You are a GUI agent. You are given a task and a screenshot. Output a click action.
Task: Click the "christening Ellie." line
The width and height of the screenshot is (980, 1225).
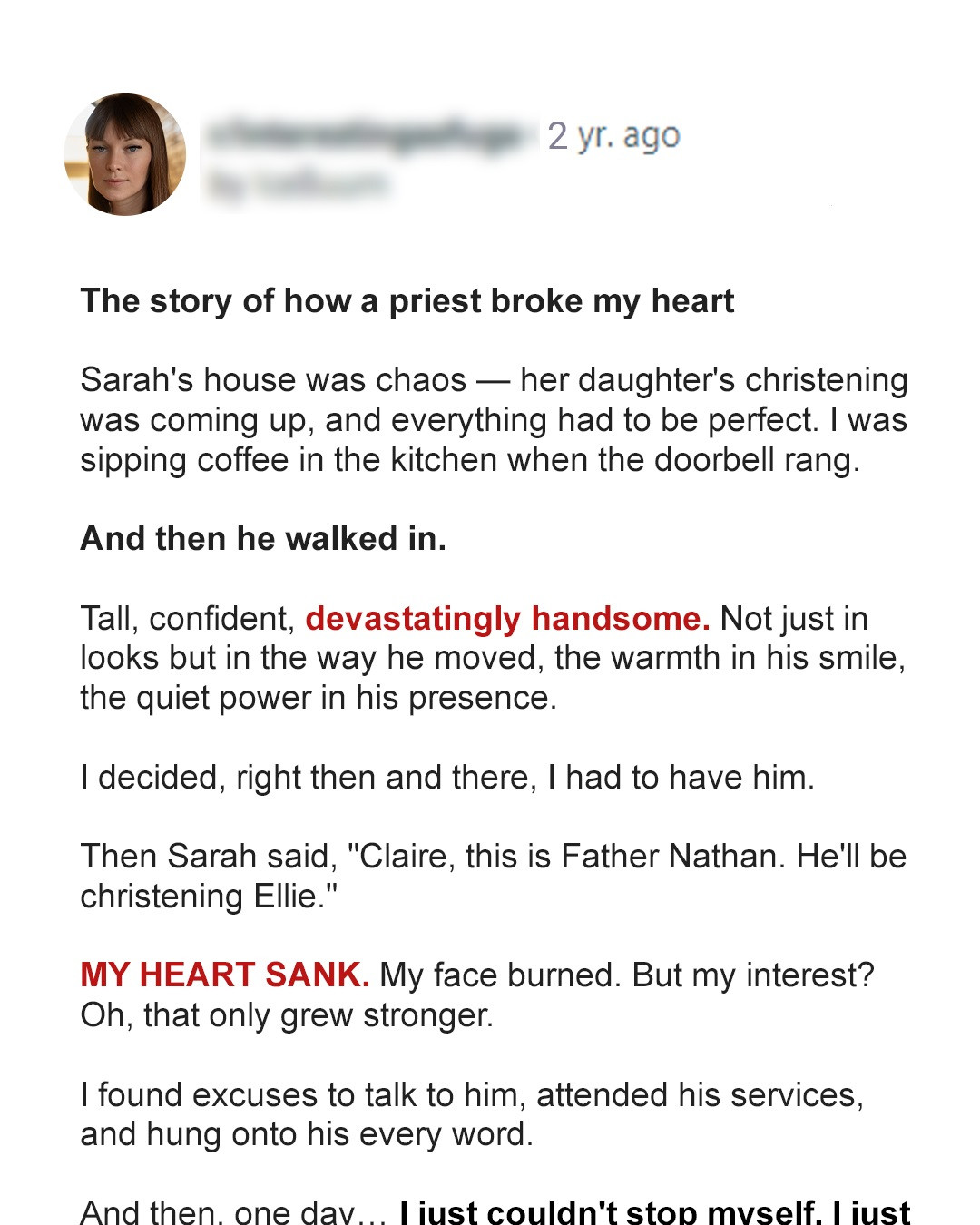pos(209,897)
